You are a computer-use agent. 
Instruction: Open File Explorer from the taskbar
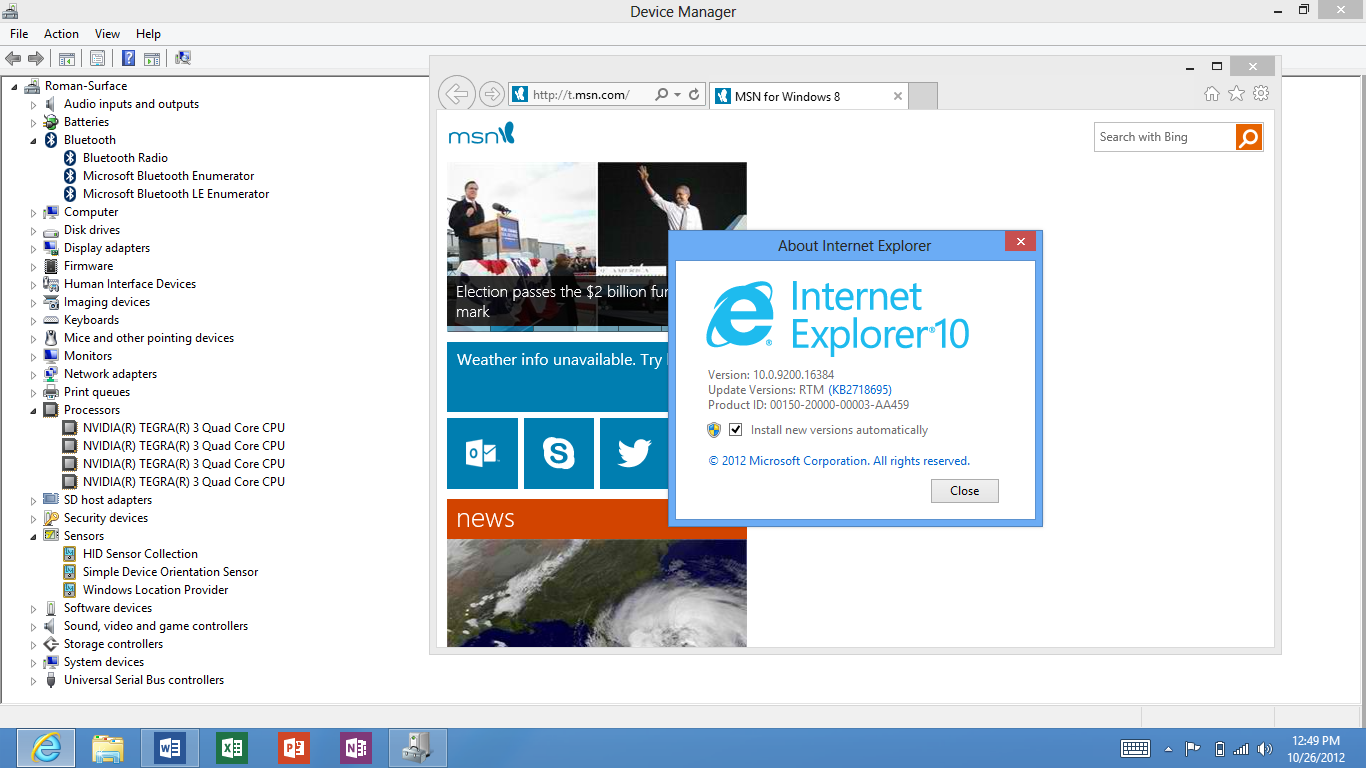[x=108, y=748]
